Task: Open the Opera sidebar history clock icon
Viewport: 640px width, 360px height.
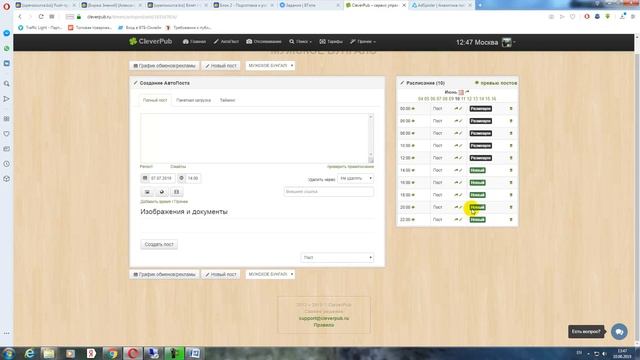Action: [7, 164]
